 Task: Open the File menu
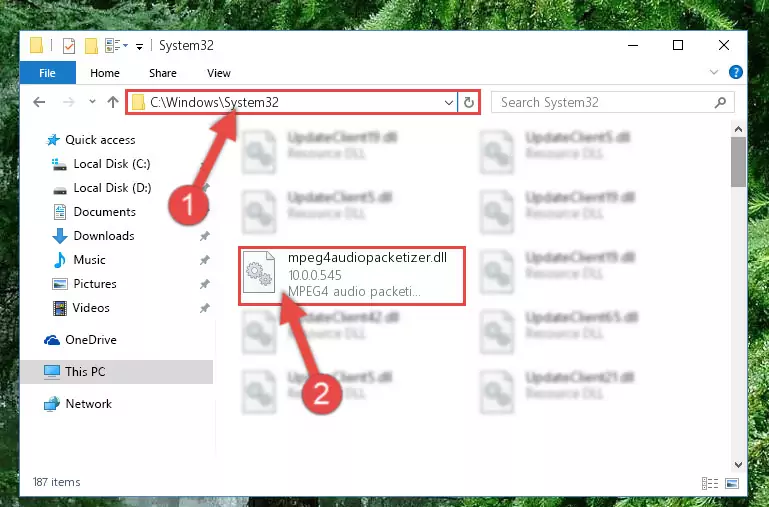(x=48, y=73)
